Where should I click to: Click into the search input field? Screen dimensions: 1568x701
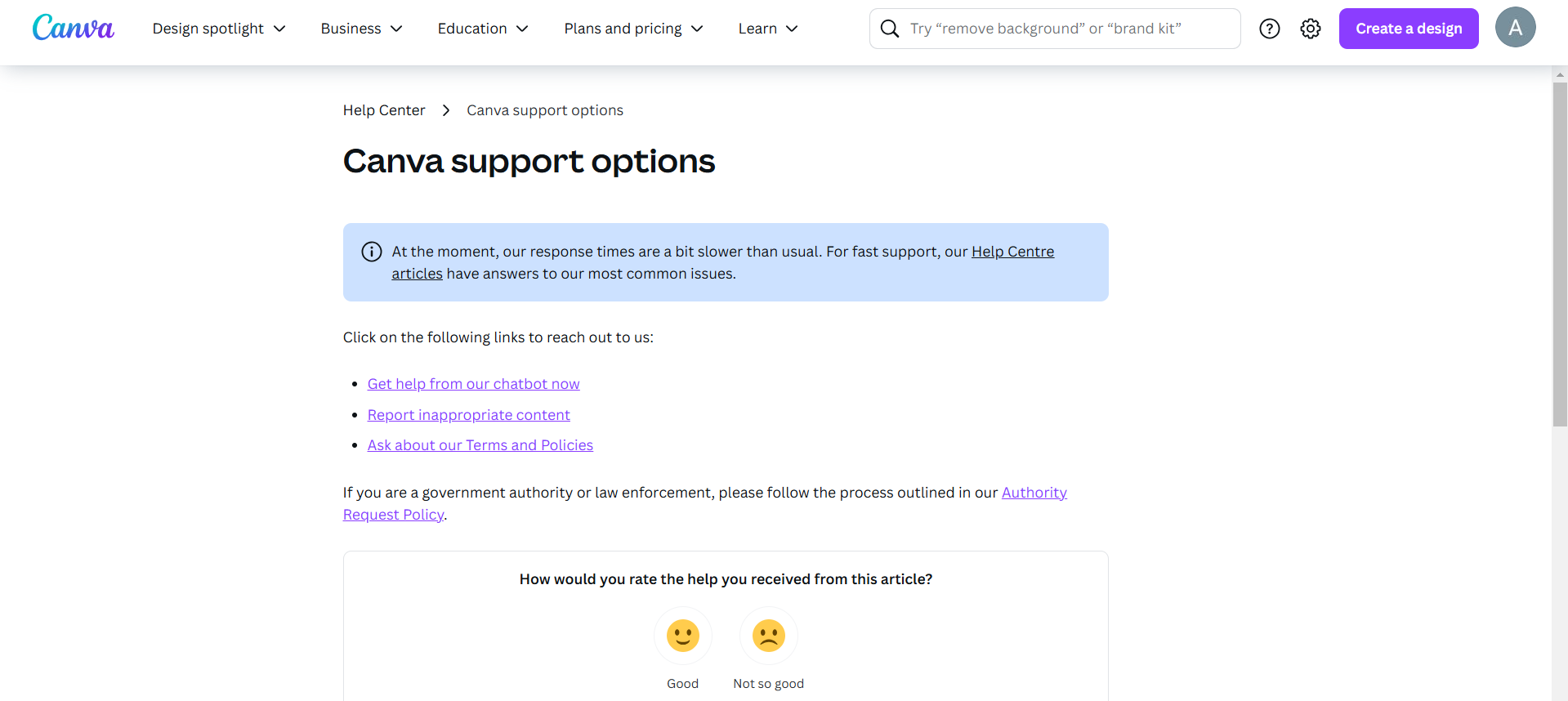(x=1062, y=29)
